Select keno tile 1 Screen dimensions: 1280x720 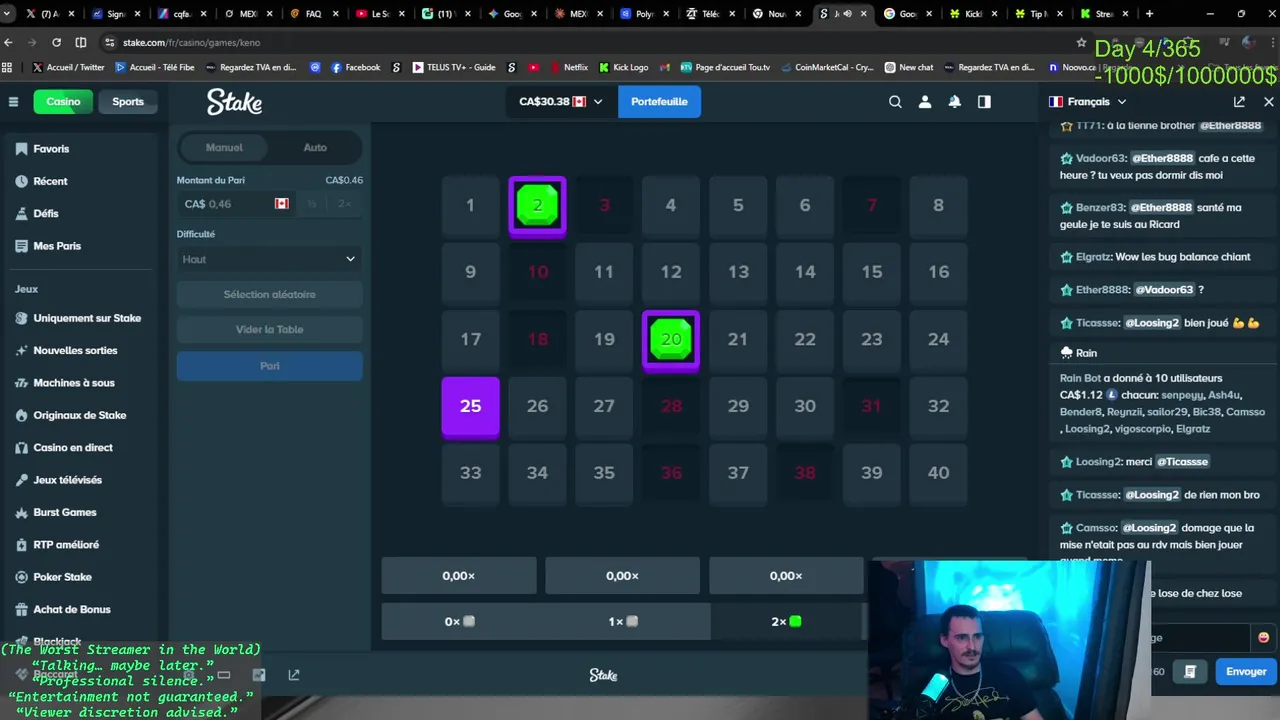tap(470, 206)
